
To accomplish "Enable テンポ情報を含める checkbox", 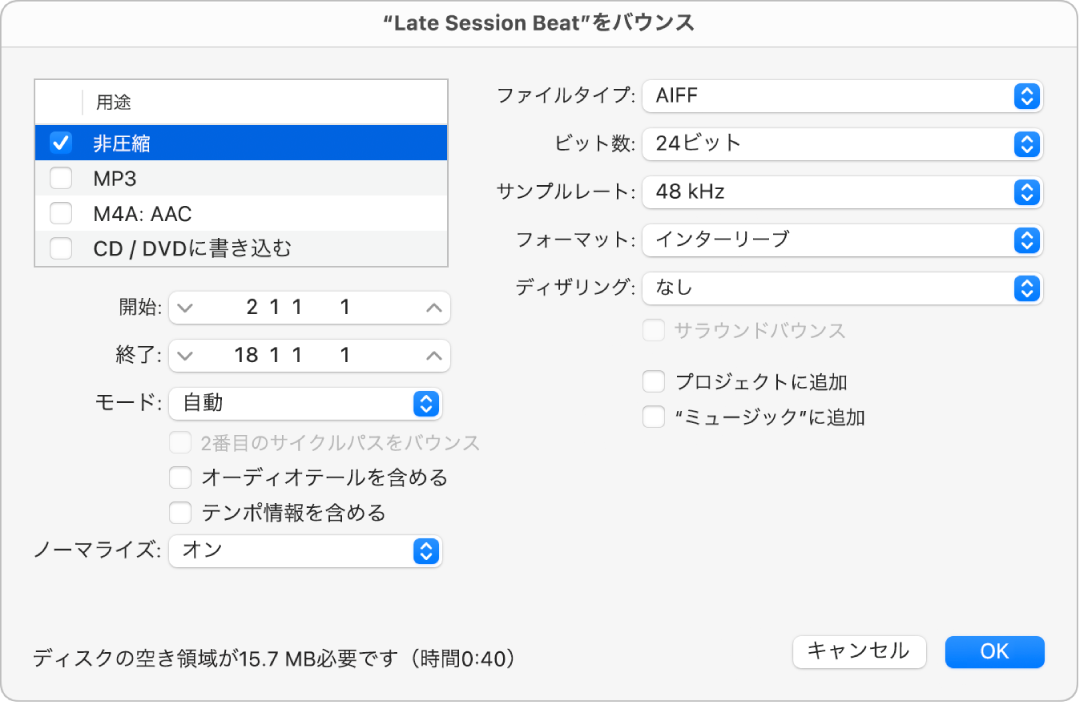I will tap(180, 513).
